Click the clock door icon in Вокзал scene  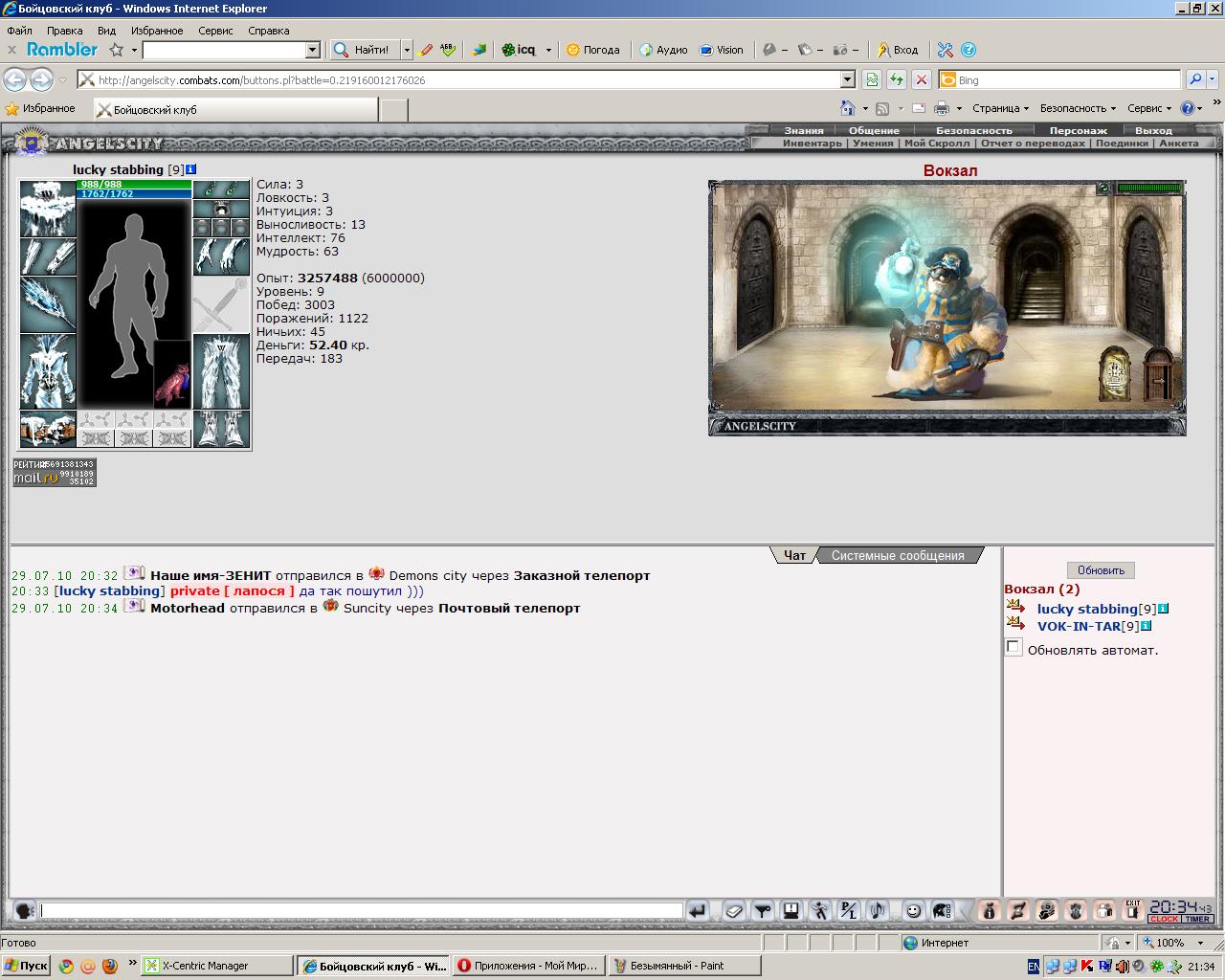click(1113, 373)
